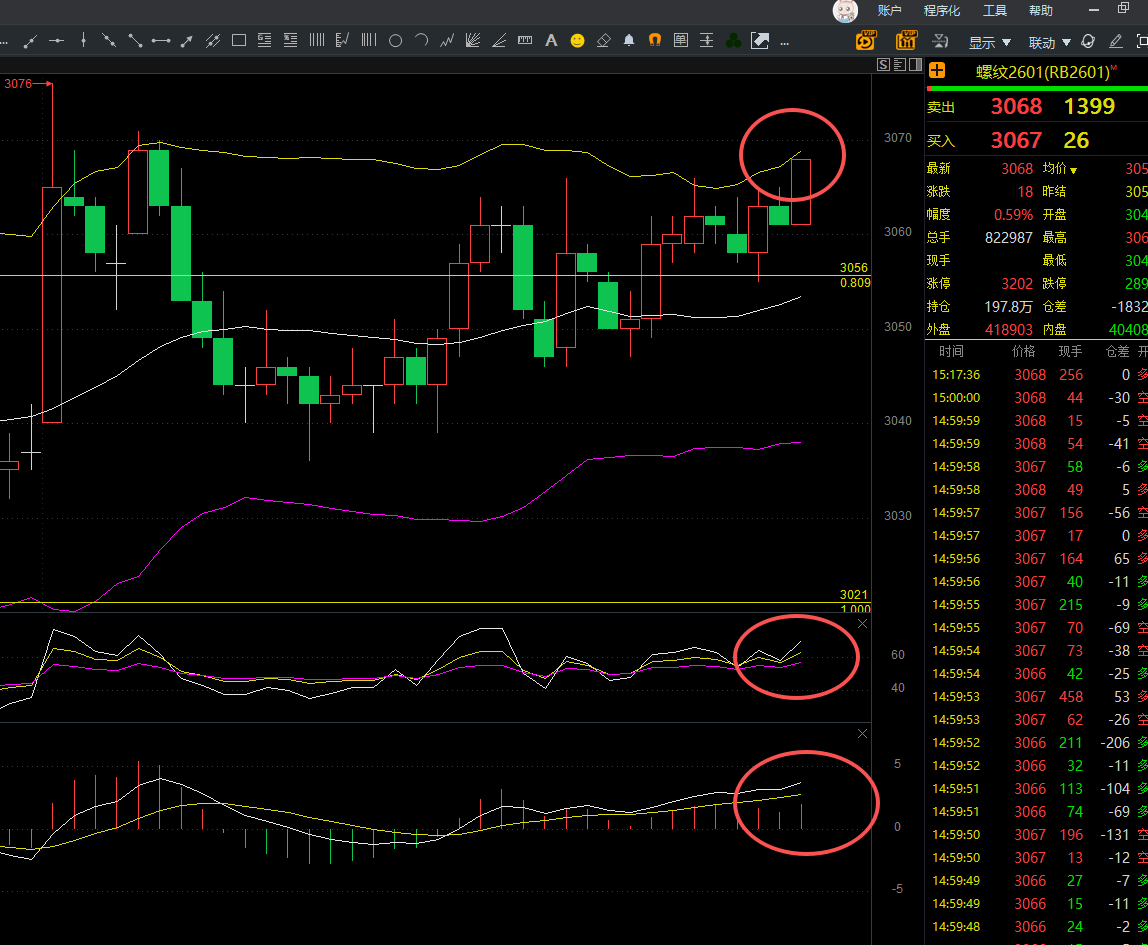
Task: Select the vertical line tool
Action: point(83,41)
